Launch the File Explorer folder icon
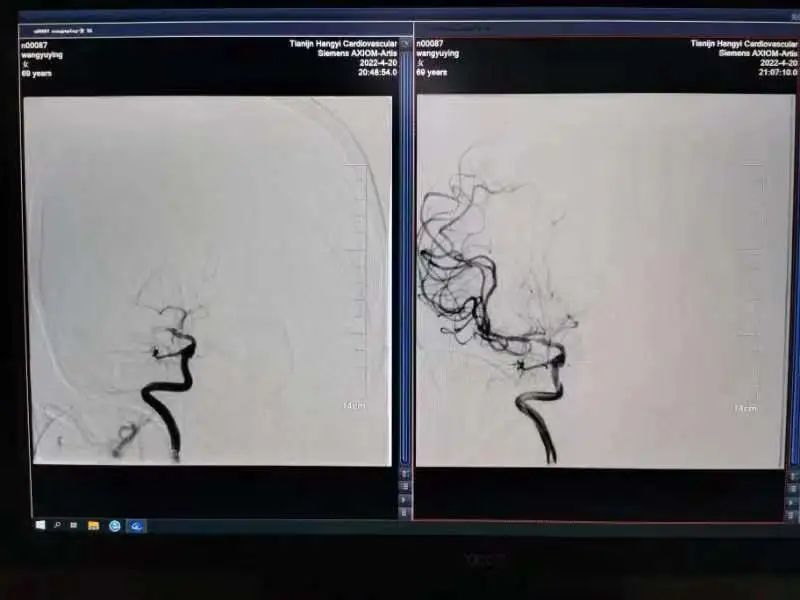Image resolution: width=800 pixels, height=600 pixels. [93, 525]
